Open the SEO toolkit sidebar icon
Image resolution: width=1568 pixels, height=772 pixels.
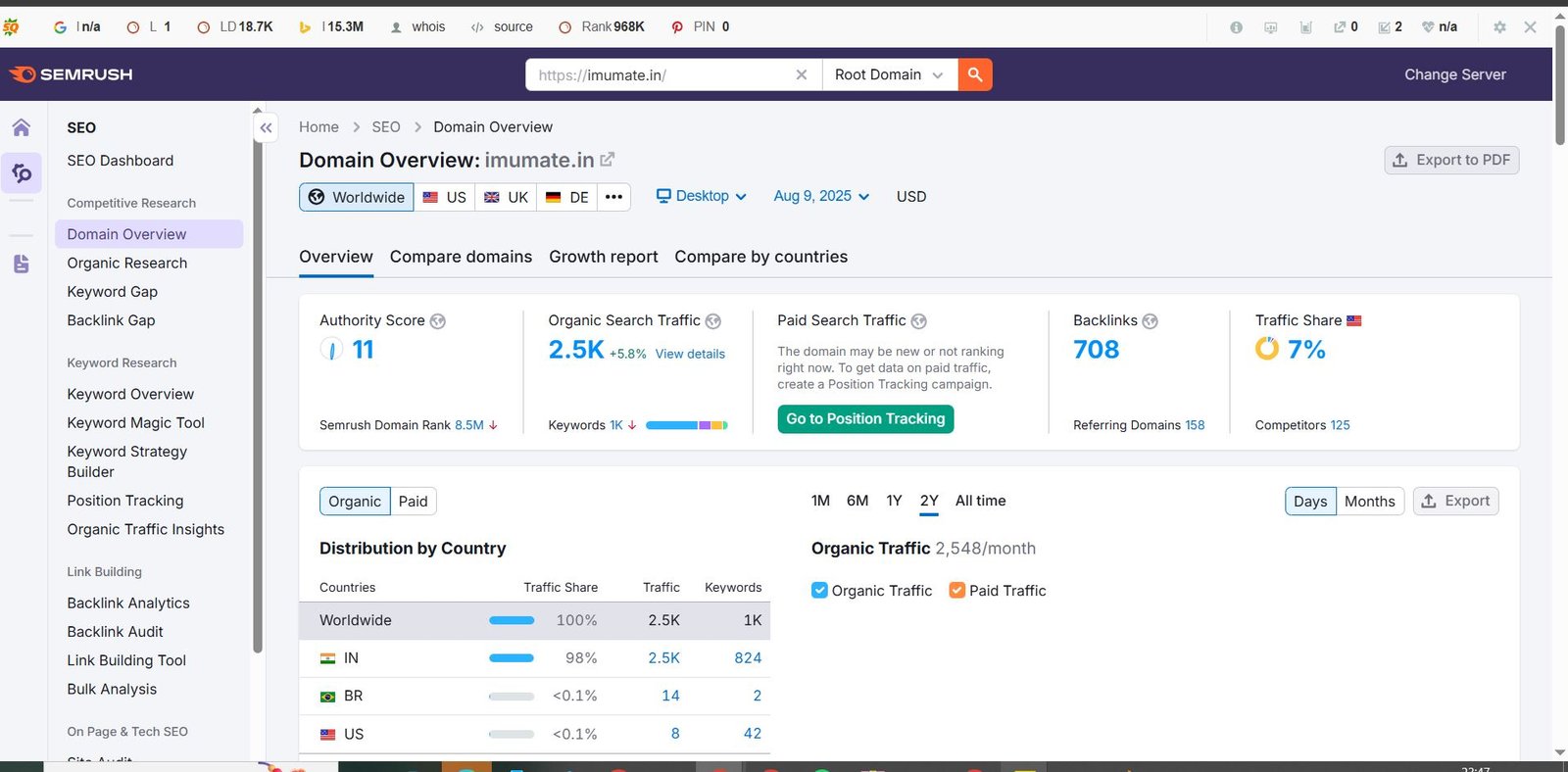[x=22, y=173]
